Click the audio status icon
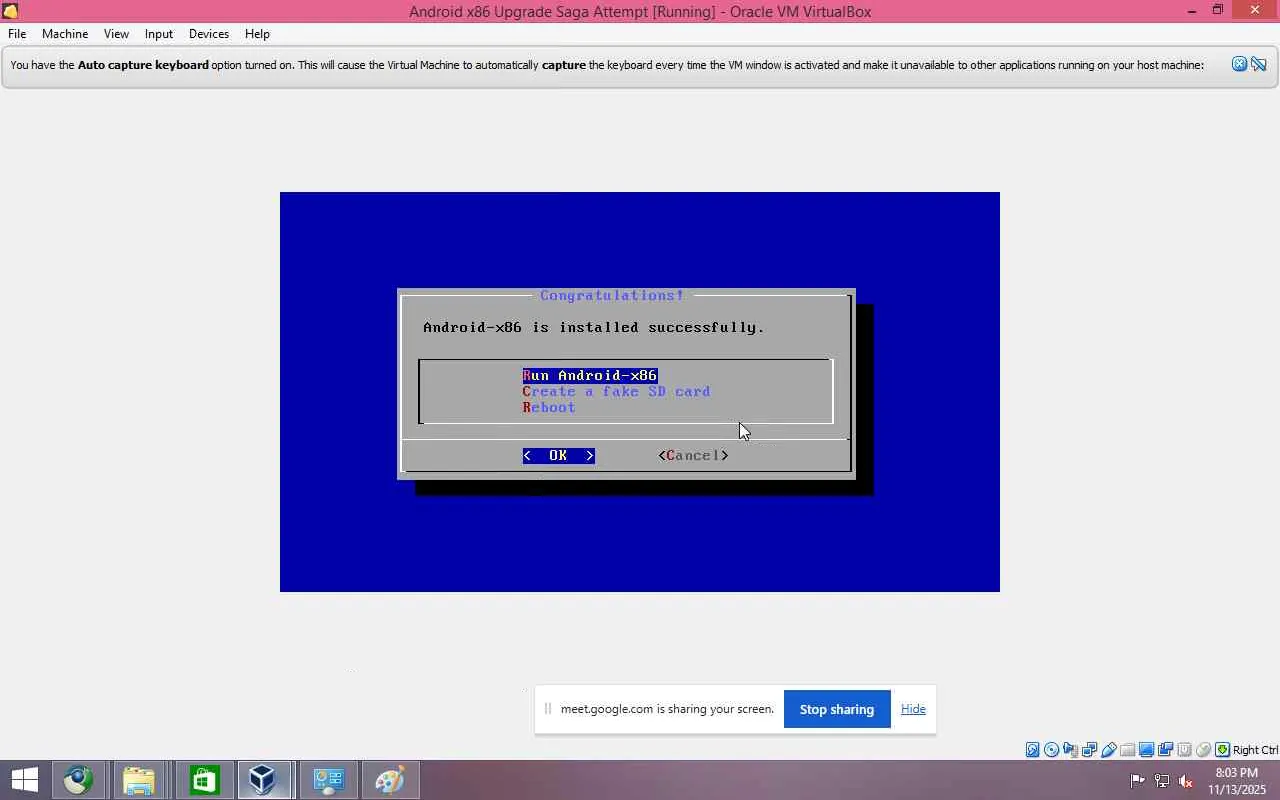The image size is (1280, 800). click(x=1071, y=750)
